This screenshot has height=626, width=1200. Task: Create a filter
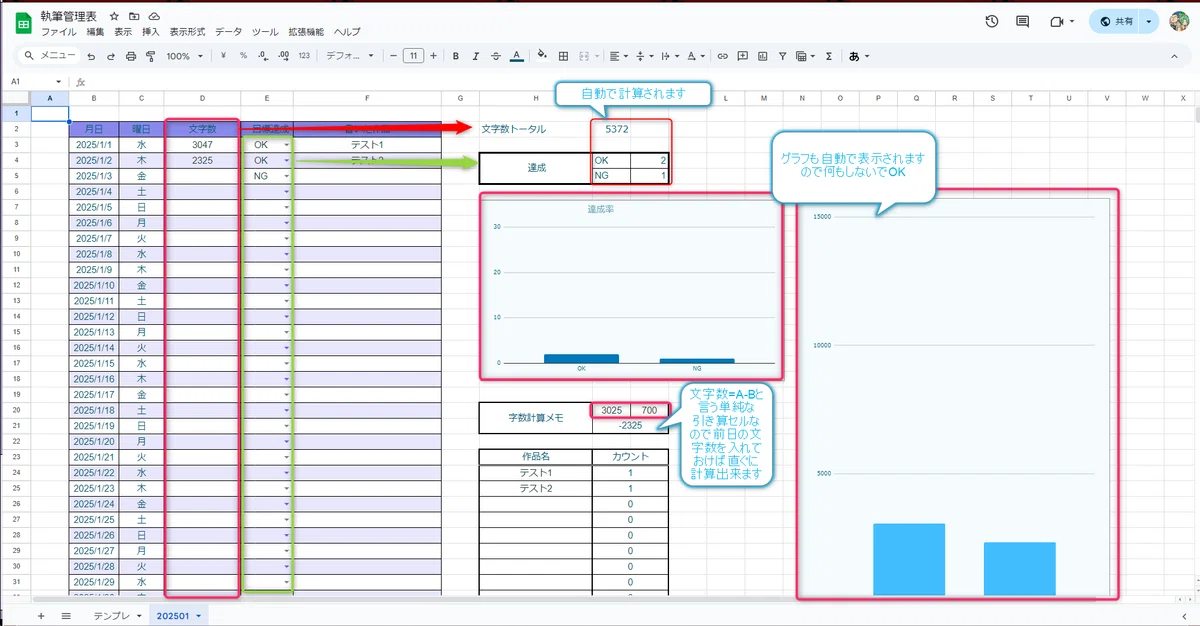coord(782,56)
